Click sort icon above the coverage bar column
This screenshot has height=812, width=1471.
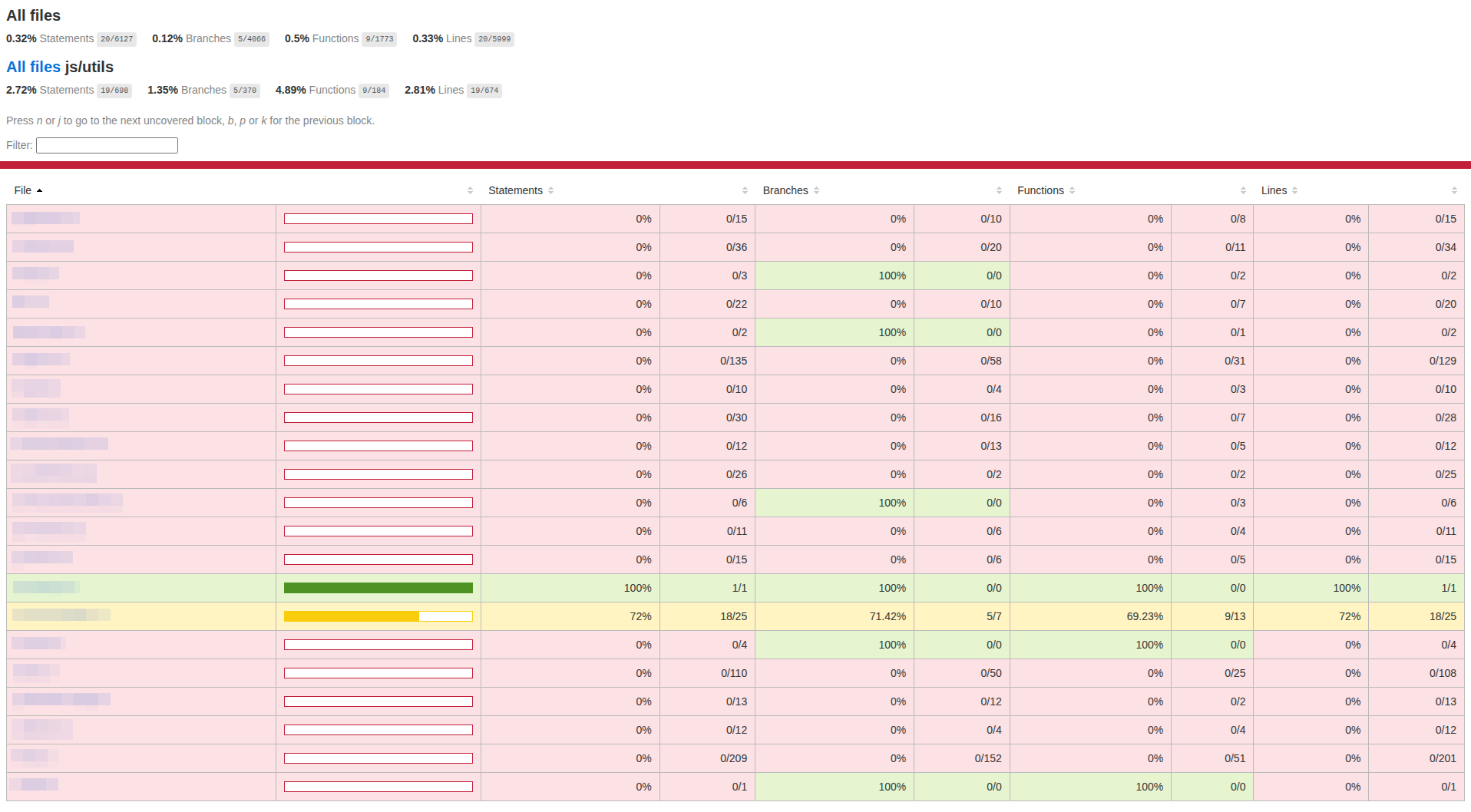click(470, 190)
